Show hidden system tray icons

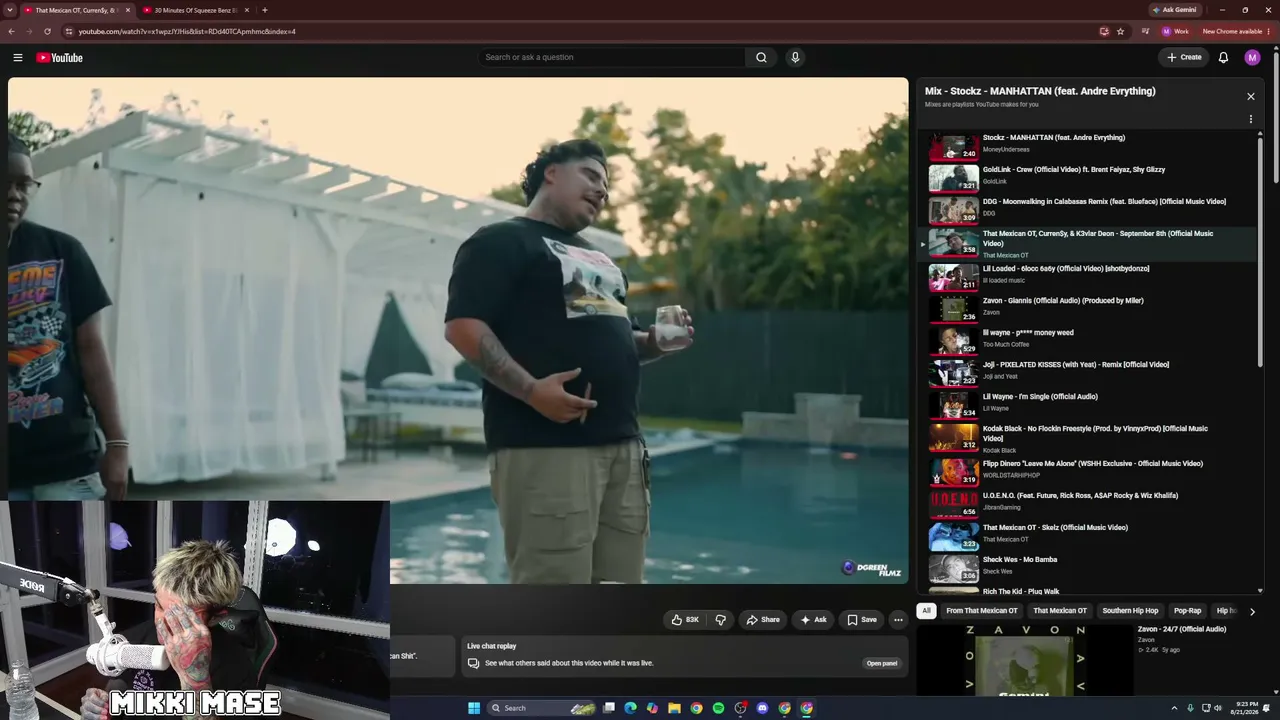tap(1174, 708)
